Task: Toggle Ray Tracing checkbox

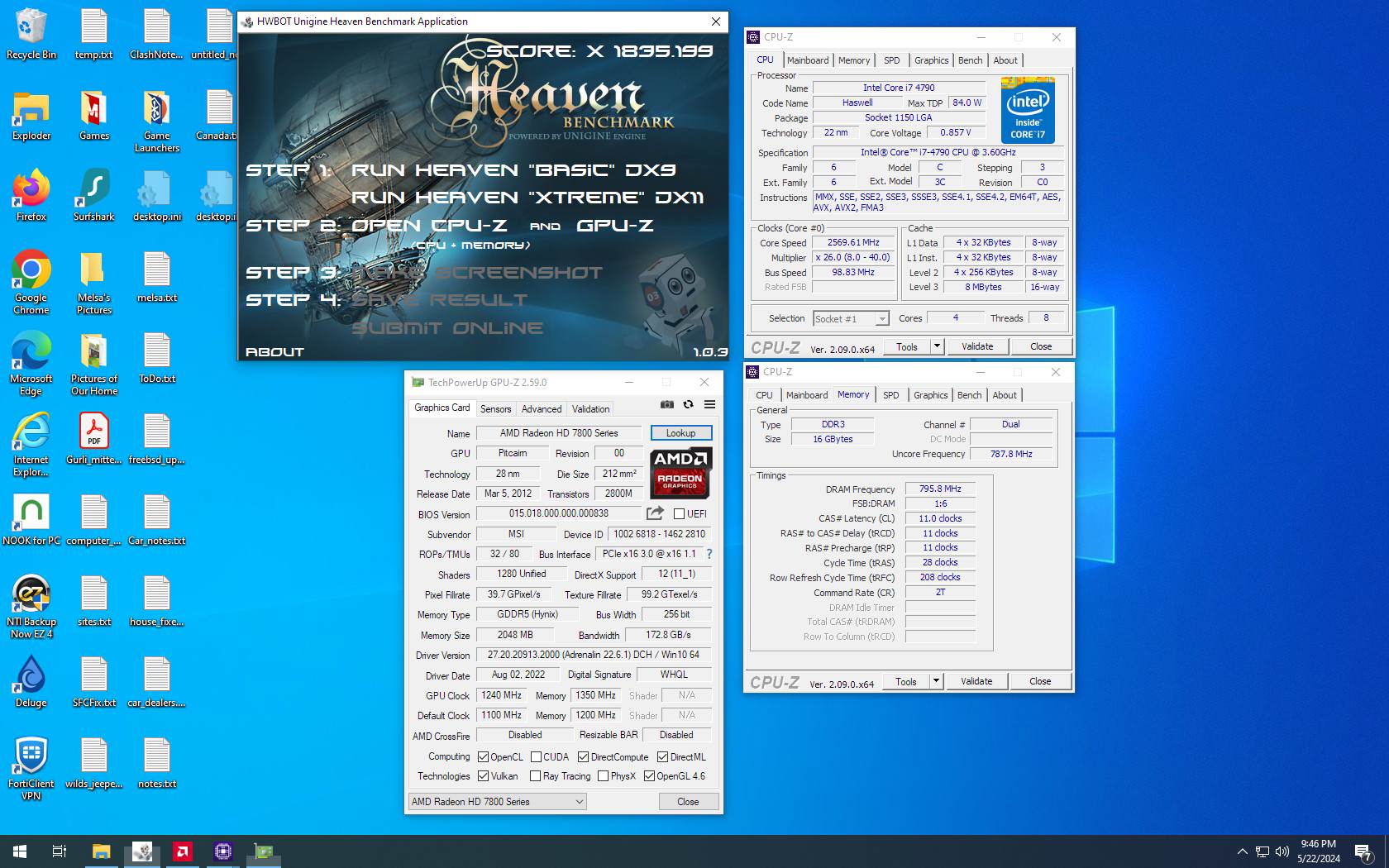Action: 536,776
